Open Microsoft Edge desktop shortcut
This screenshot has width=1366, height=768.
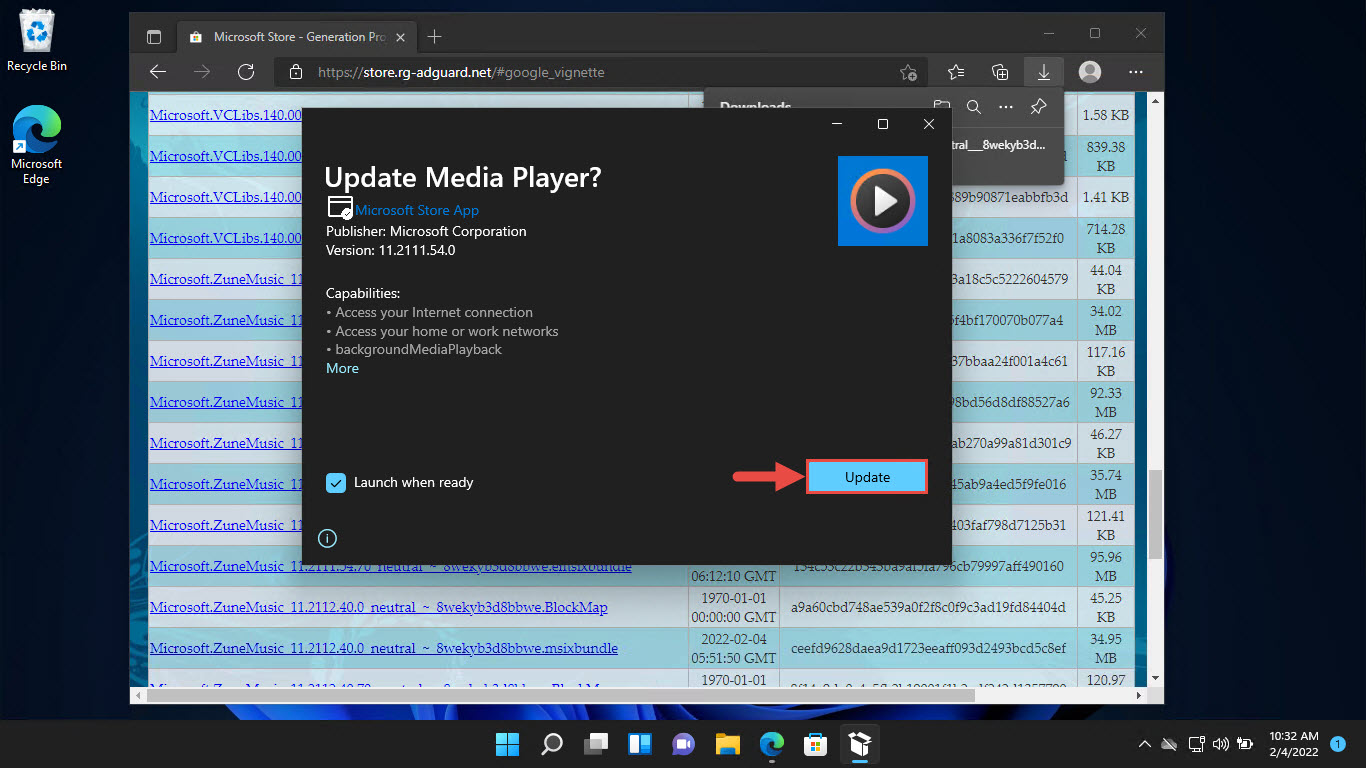click(36, 146)
